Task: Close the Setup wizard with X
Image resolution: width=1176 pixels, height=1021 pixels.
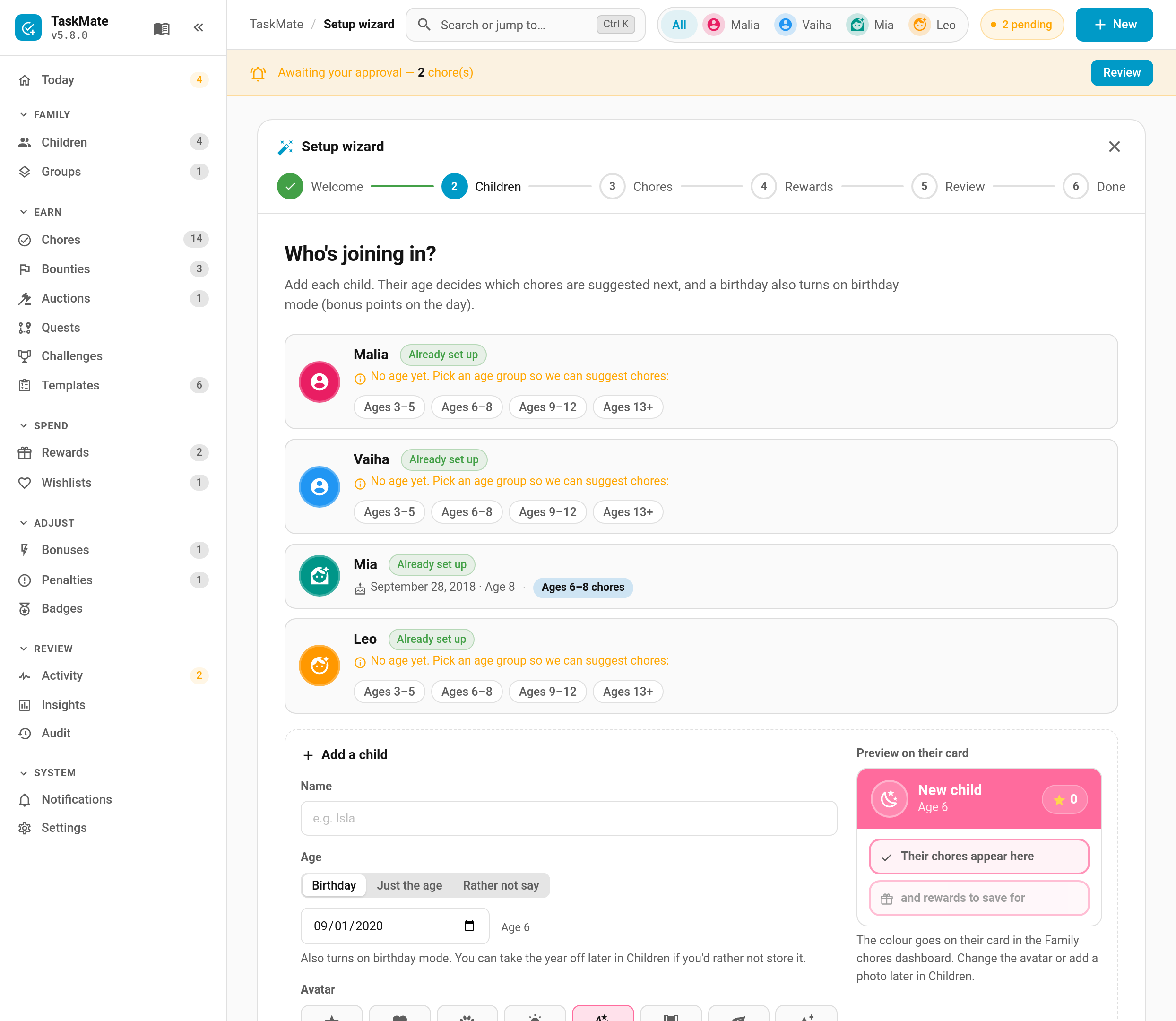Action: 1115,147
